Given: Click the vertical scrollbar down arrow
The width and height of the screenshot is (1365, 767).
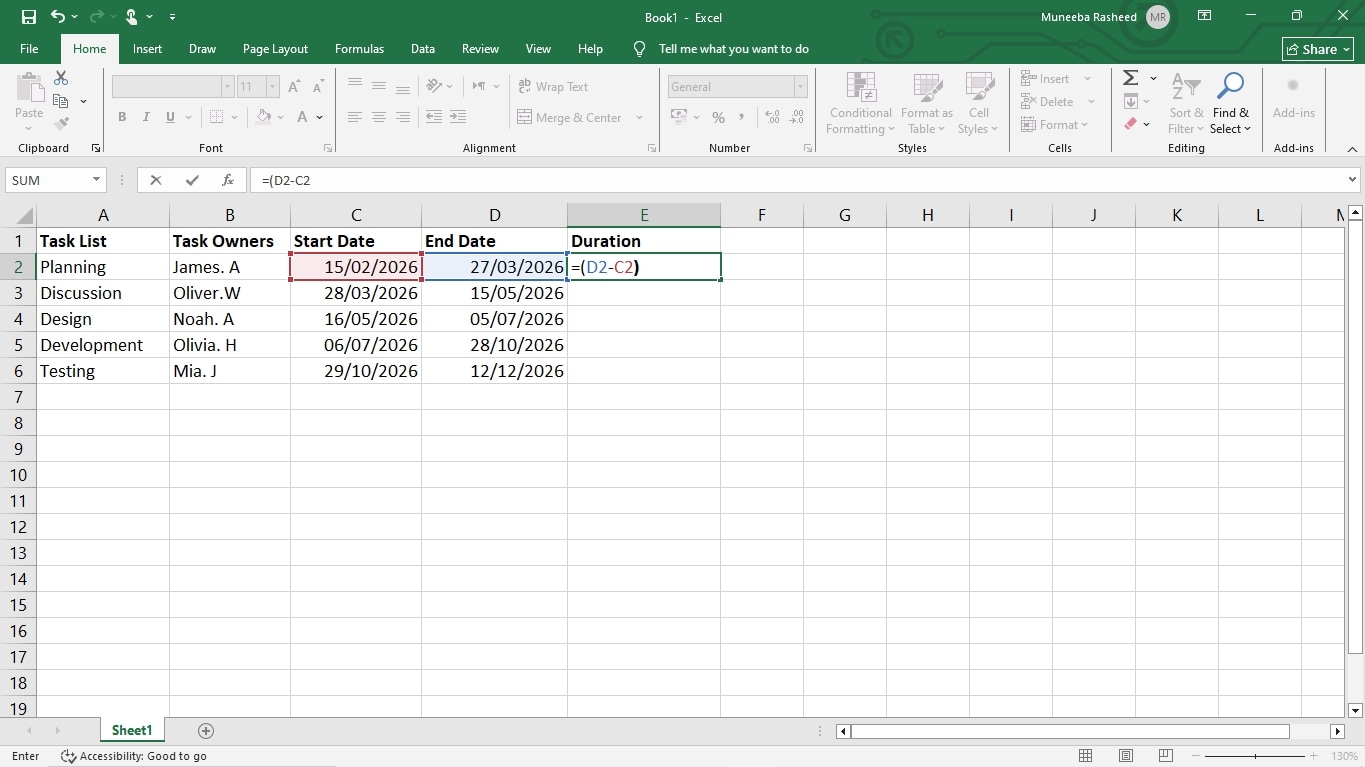Looking at the screenshot, I should 1356,710.
